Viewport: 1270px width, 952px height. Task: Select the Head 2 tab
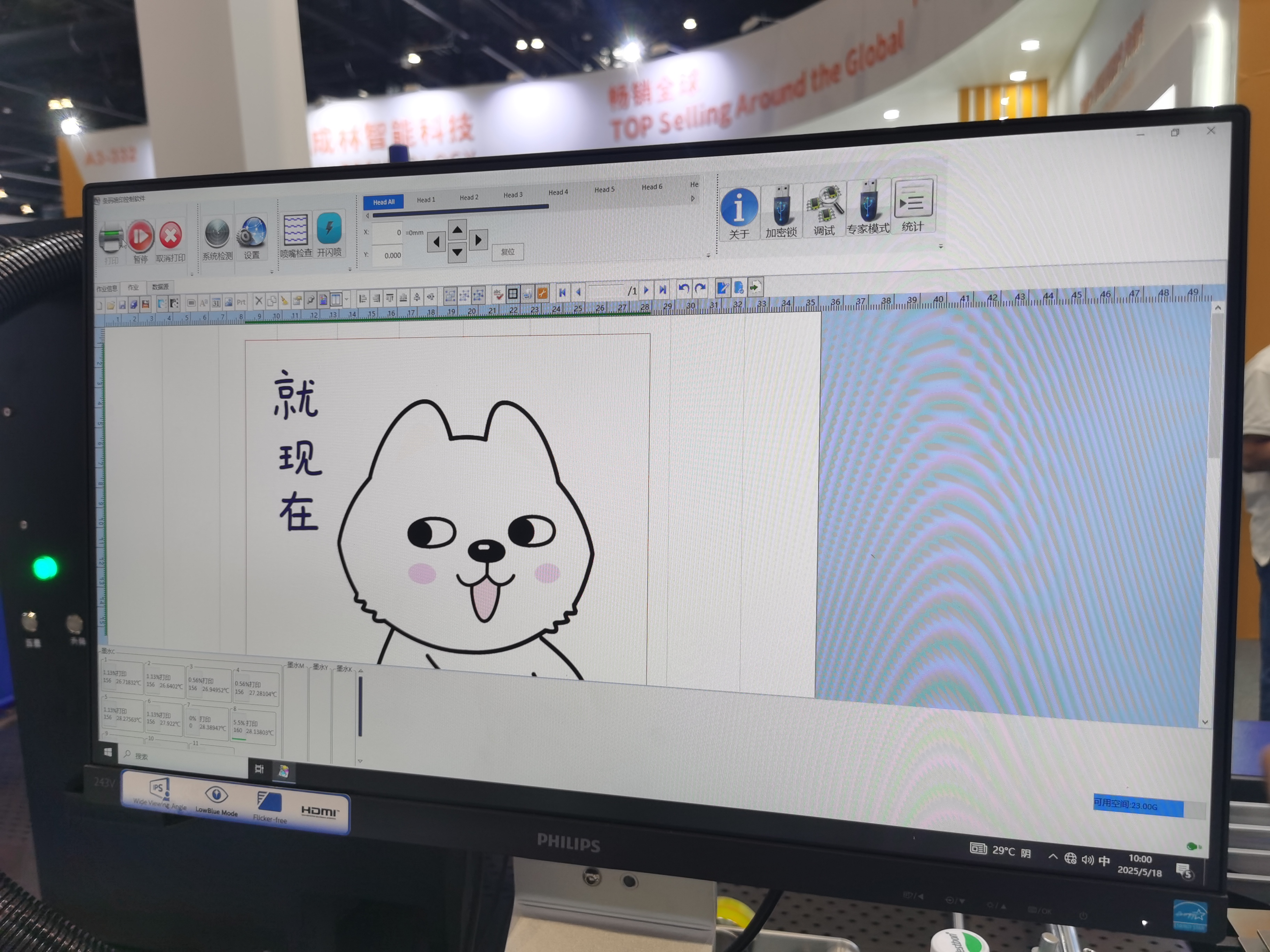pos(469,197)
